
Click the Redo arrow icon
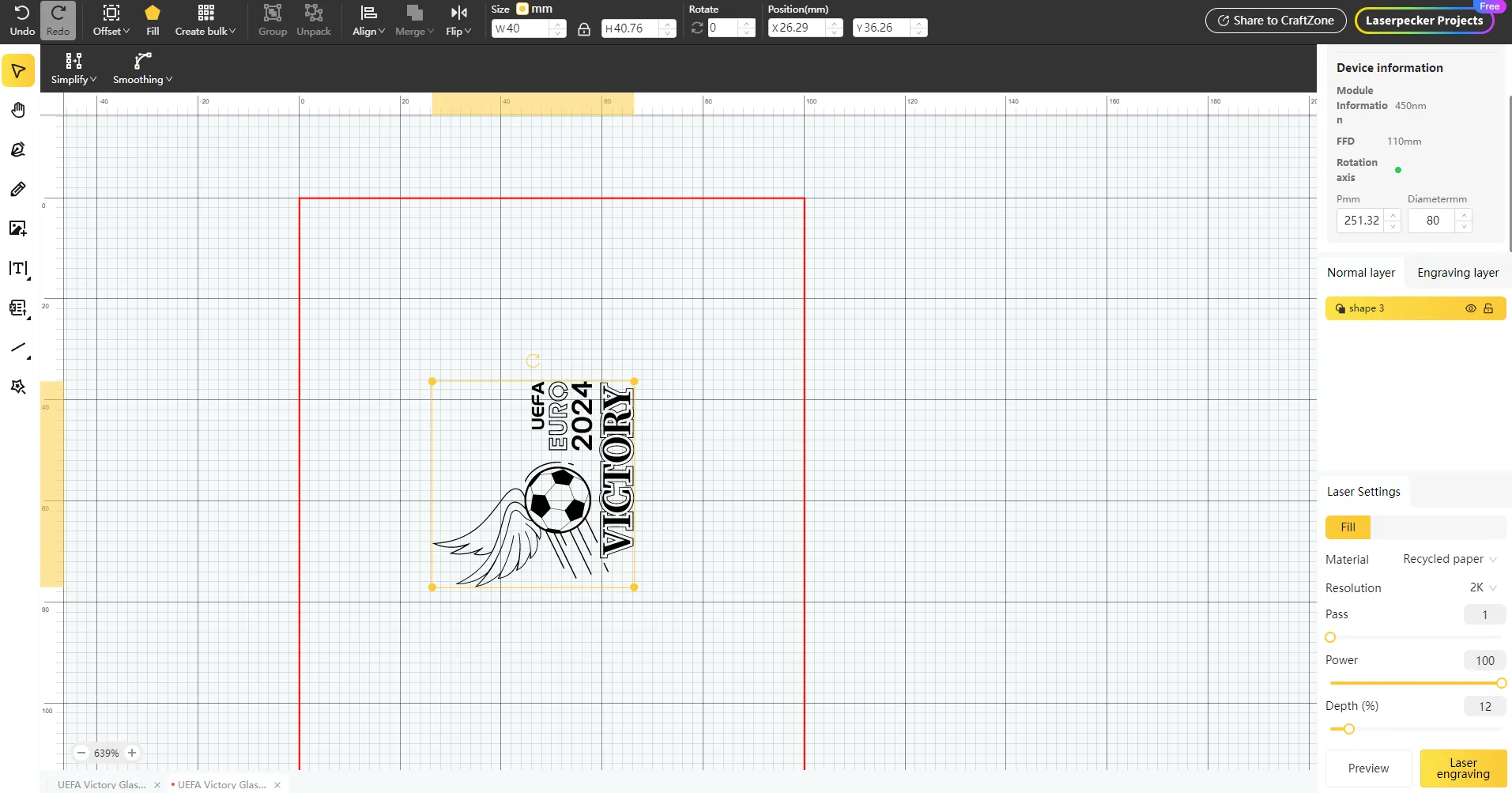click(x=58, y=13)
